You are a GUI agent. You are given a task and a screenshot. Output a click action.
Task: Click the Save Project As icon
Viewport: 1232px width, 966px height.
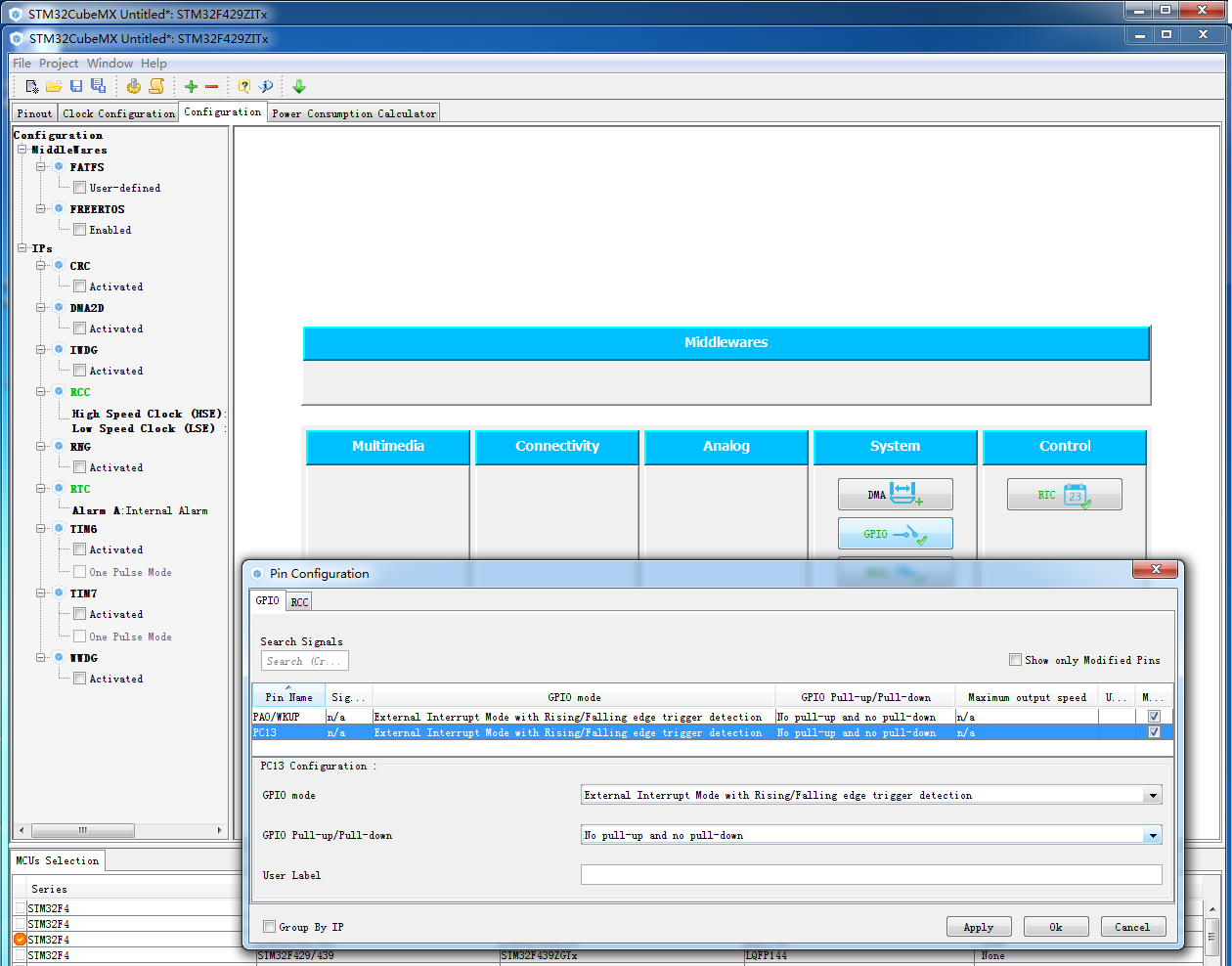coord(98,86)
